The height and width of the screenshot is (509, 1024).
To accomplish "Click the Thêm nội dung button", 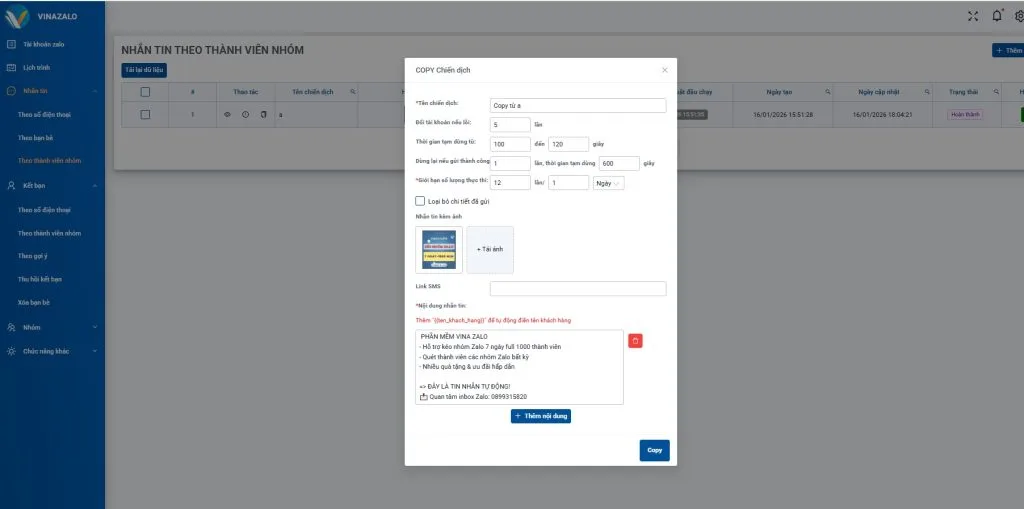I will pyautogui.click(x=540, y=415).
